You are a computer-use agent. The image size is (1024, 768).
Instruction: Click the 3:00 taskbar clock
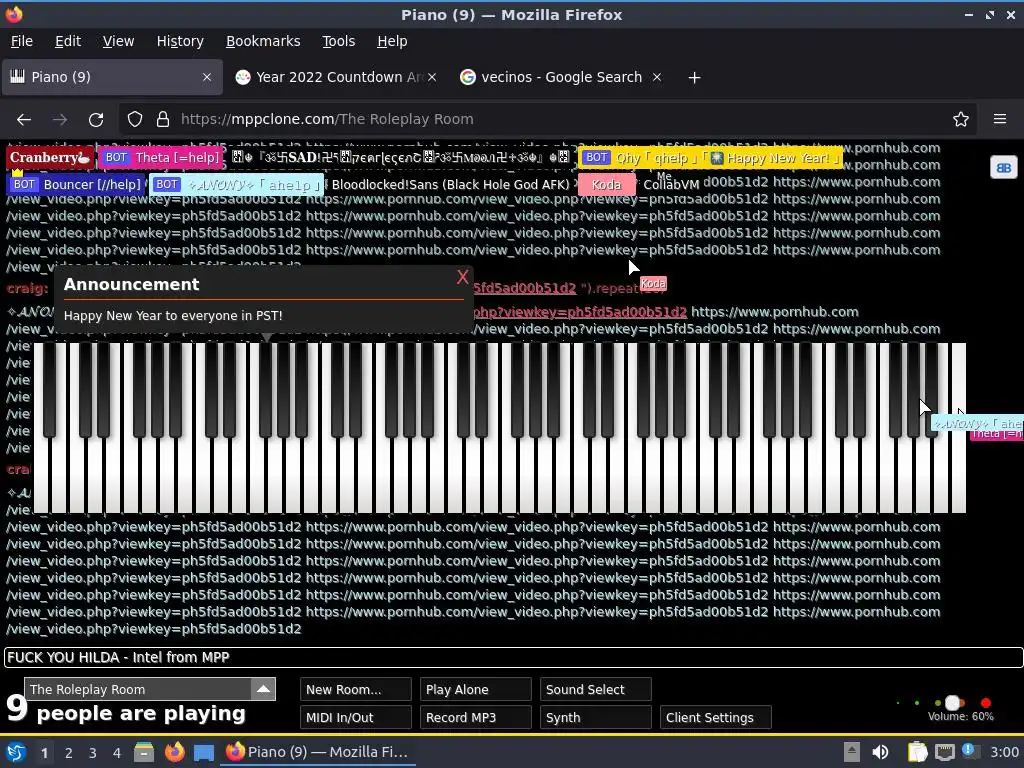point(1004,752)
